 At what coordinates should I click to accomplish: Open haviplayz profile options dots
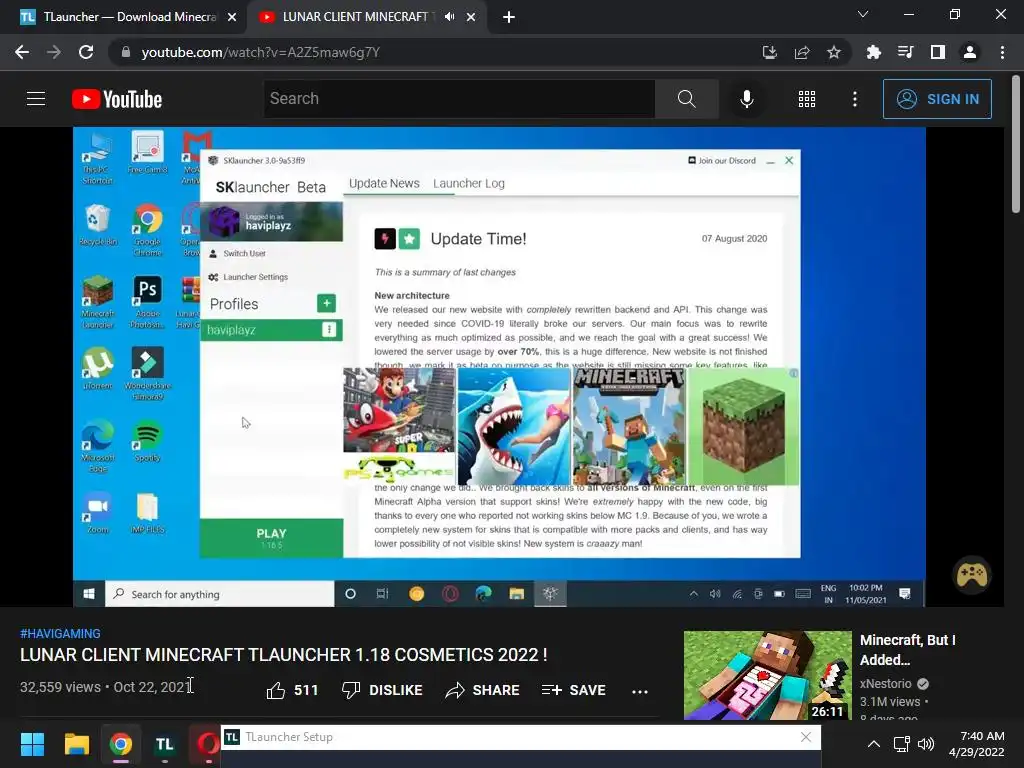click(329, 330)
